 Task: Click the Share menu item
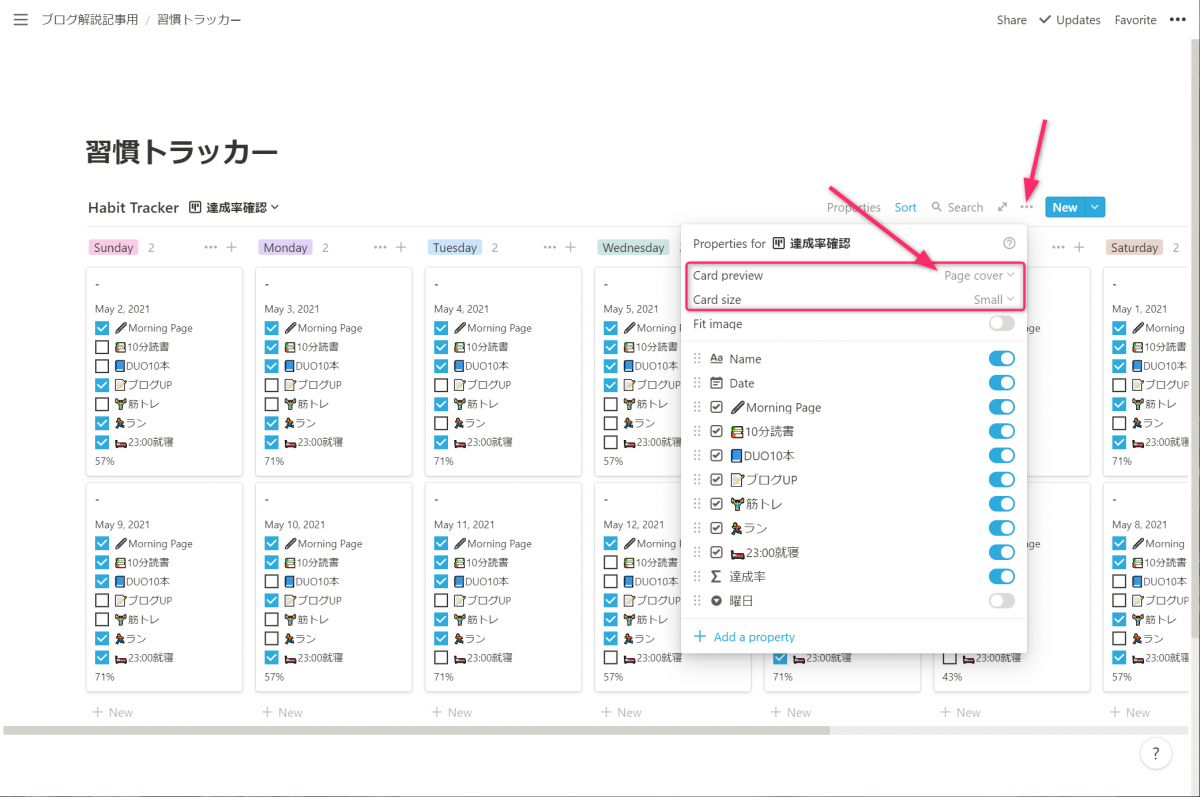tap(1011, 19)
